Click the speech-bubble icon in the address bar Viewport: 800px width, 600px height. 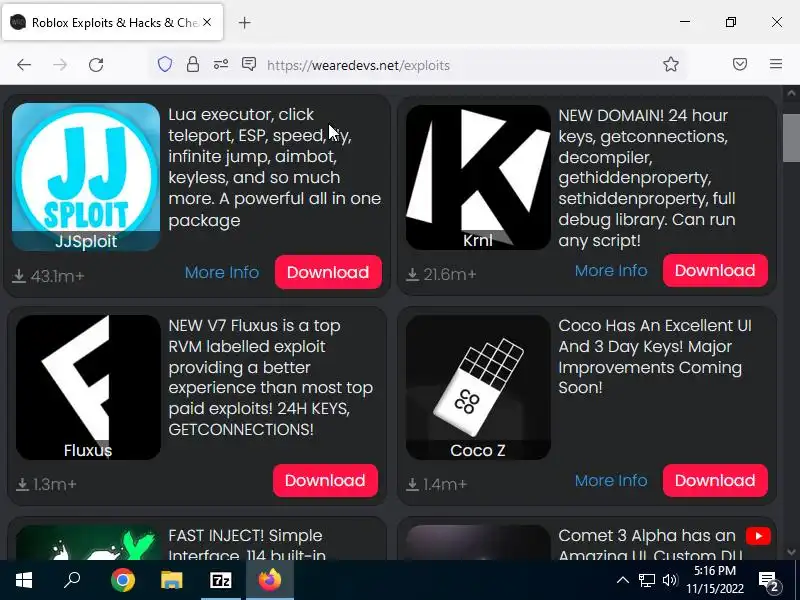[x=249, y=64]
